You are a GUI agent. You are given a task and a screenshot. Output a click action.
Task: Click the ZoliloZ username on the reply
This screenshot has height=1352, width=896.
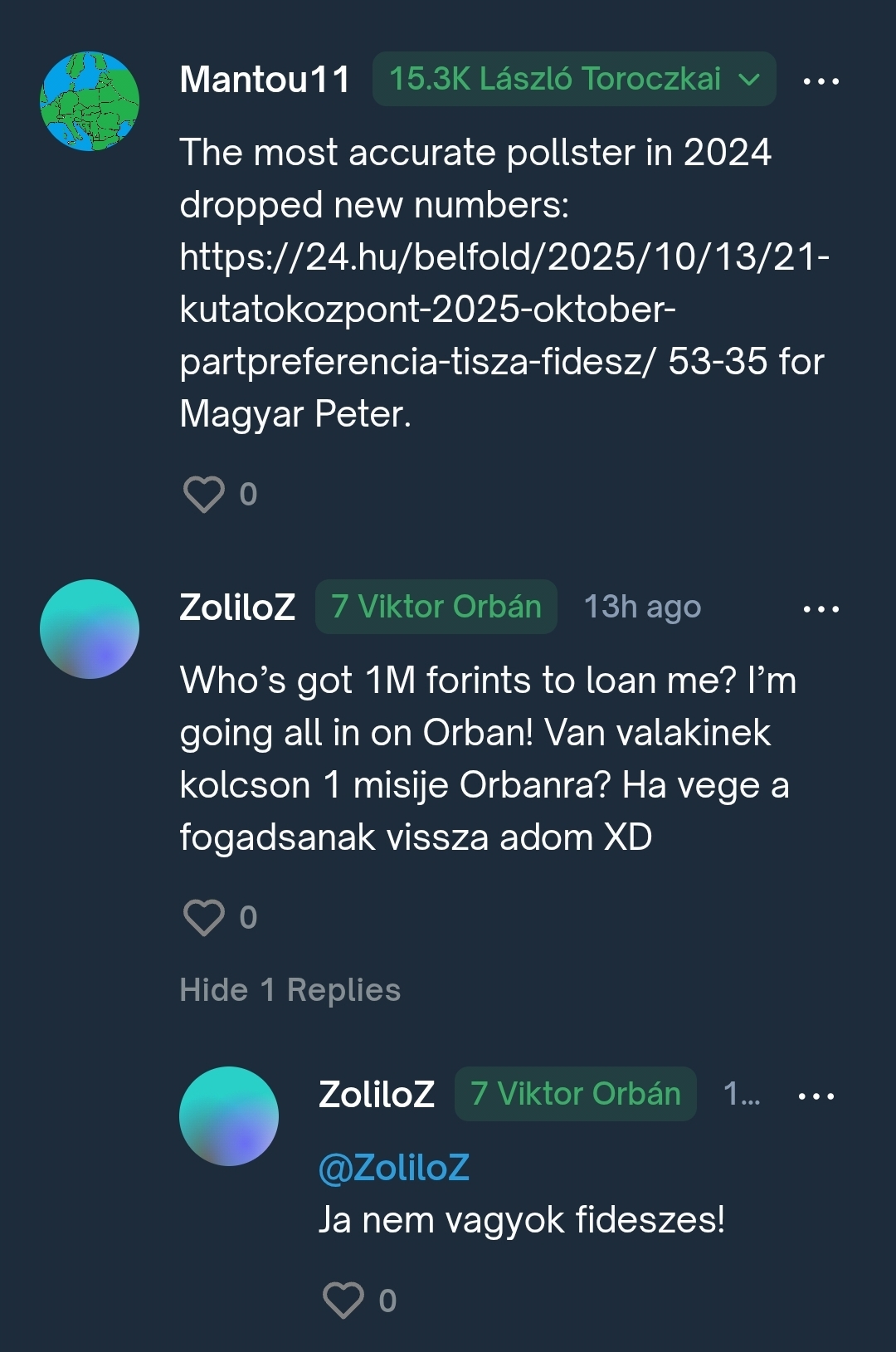[x=377, y=1094]
